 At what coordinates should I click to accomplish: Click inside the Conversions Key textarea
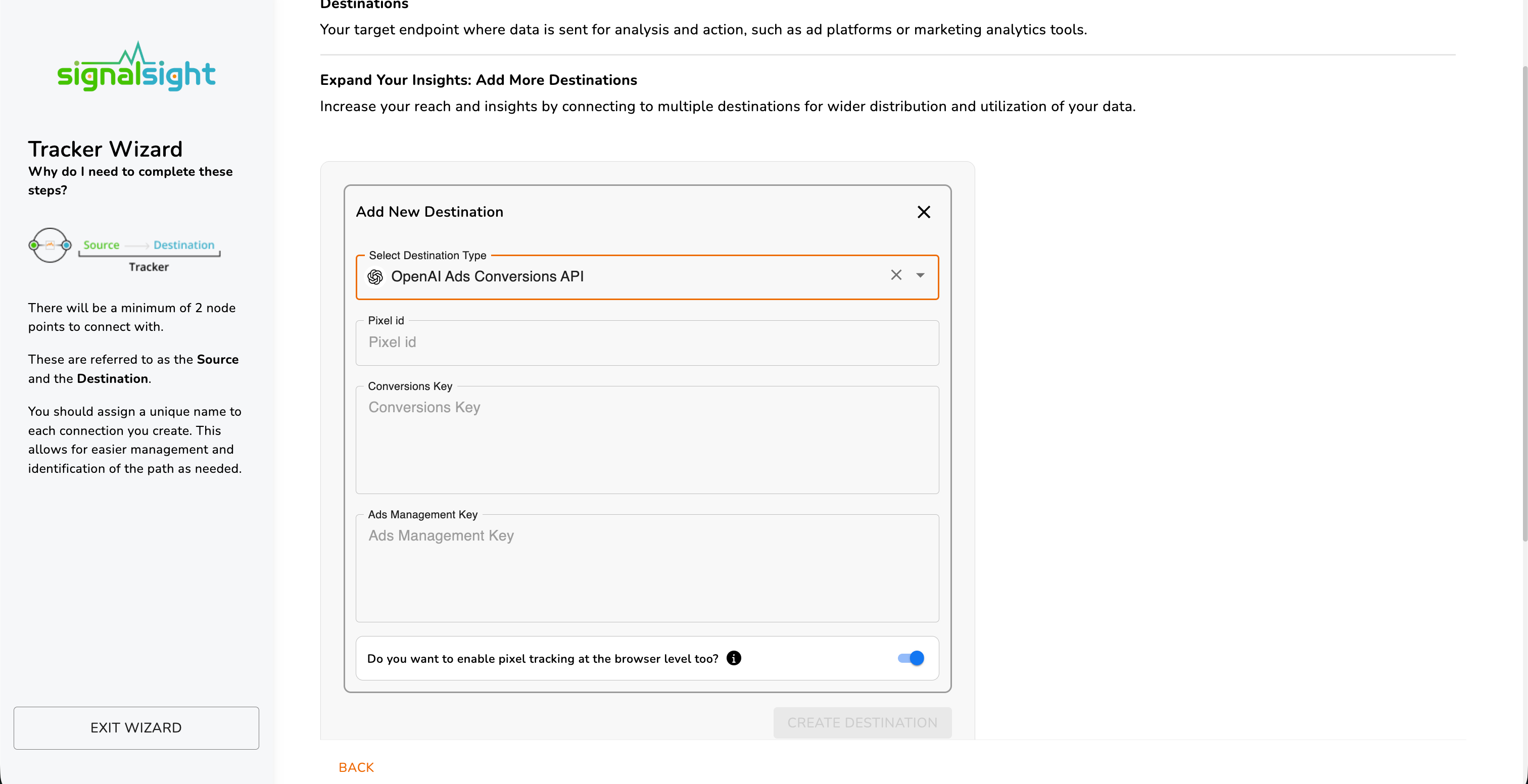tap(647, 439)
